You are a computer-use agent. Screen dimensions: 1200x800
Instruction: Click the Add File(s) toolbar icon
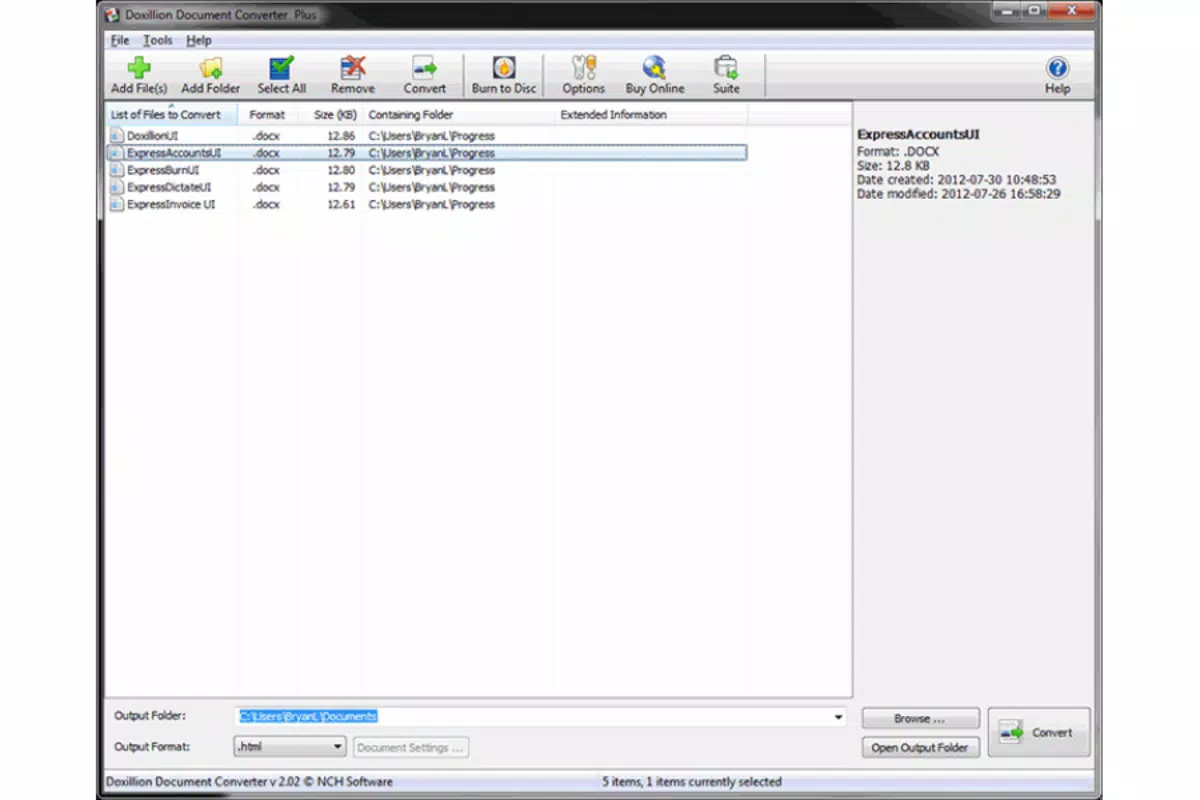pos(138,75)
